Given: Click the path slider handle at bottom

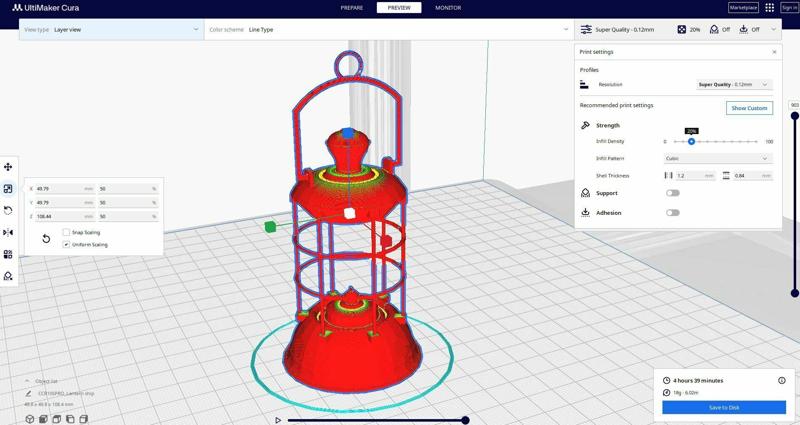Looking at the screenshot, I should (x=465, y=420).
